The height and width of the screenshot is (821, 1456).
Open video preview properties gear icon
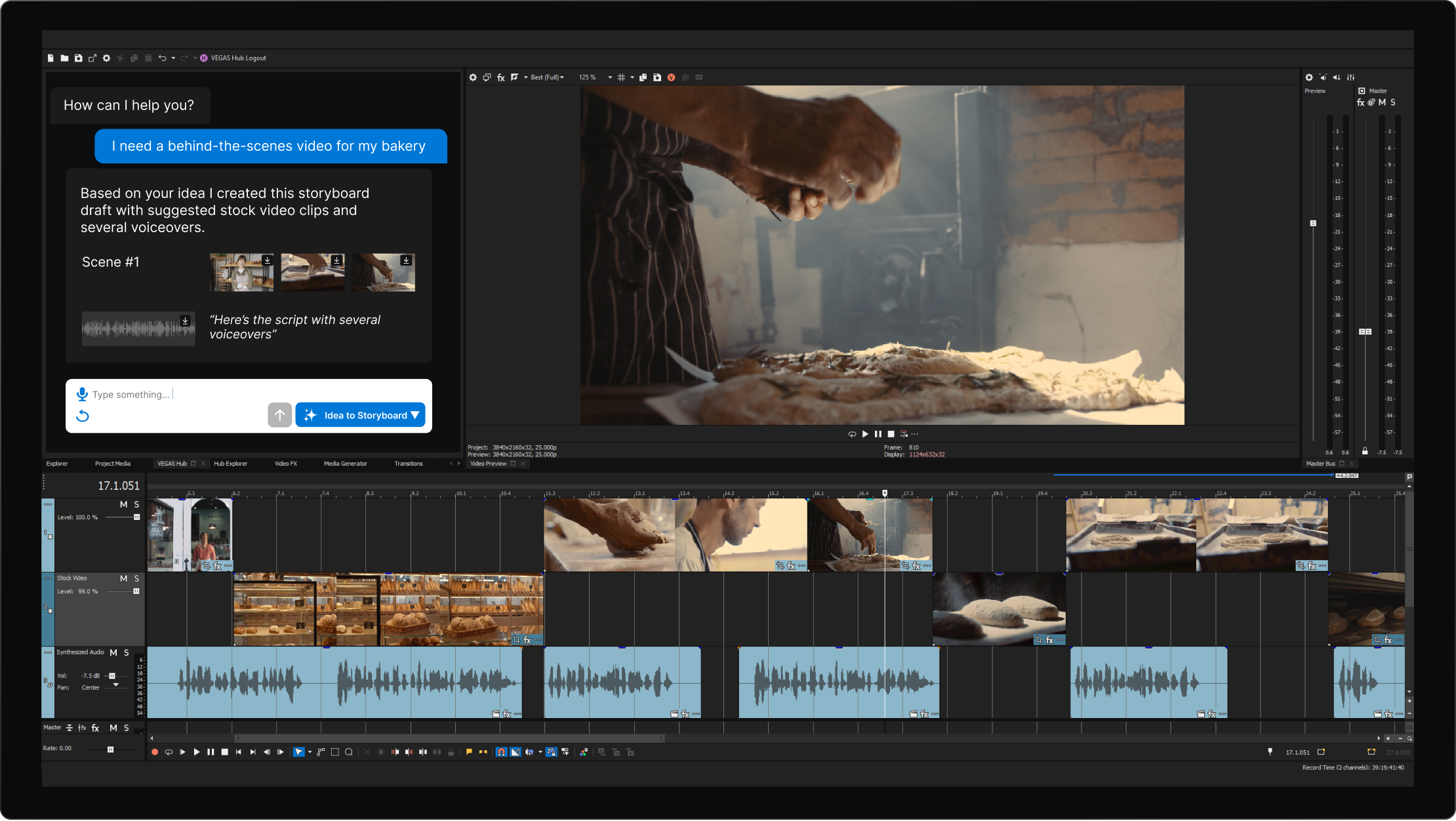tap(473, 77)
